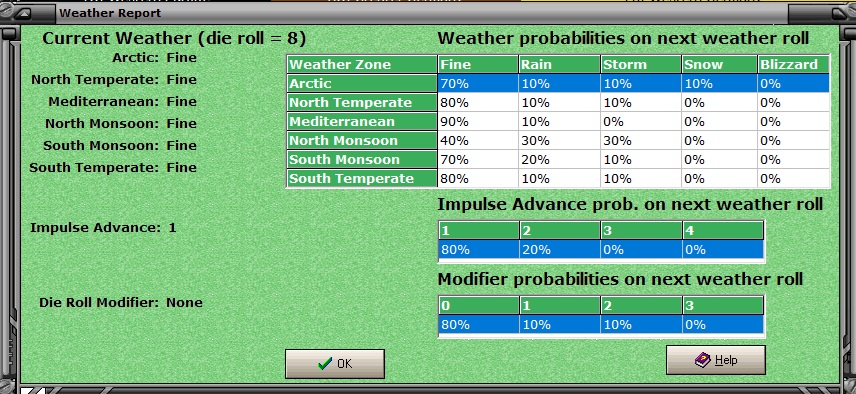Click Arctic Fine cell showing 70%
The image size is (856, 394).
478,83
